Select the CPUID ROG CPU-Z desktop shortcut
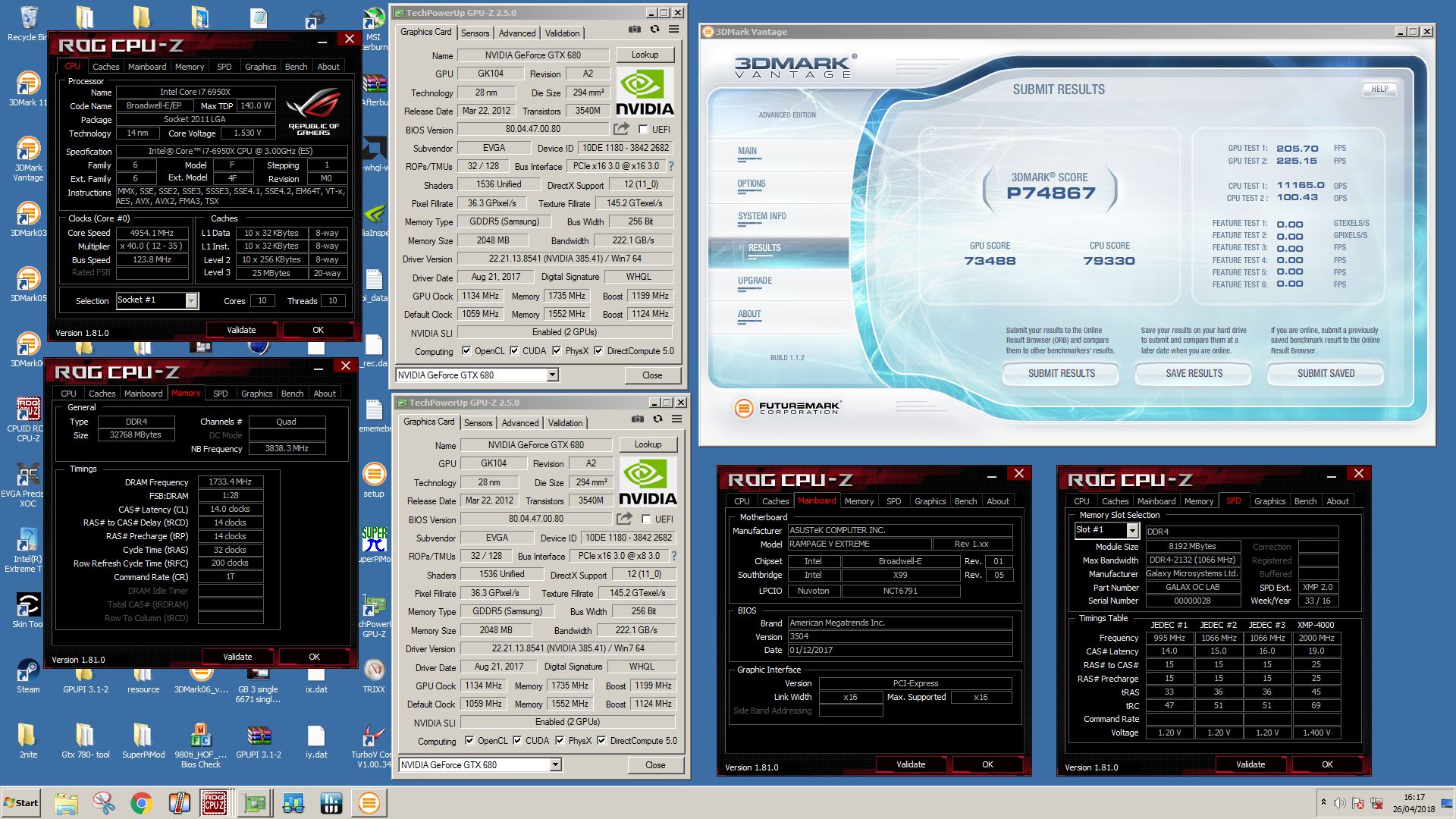 [28, 419]
